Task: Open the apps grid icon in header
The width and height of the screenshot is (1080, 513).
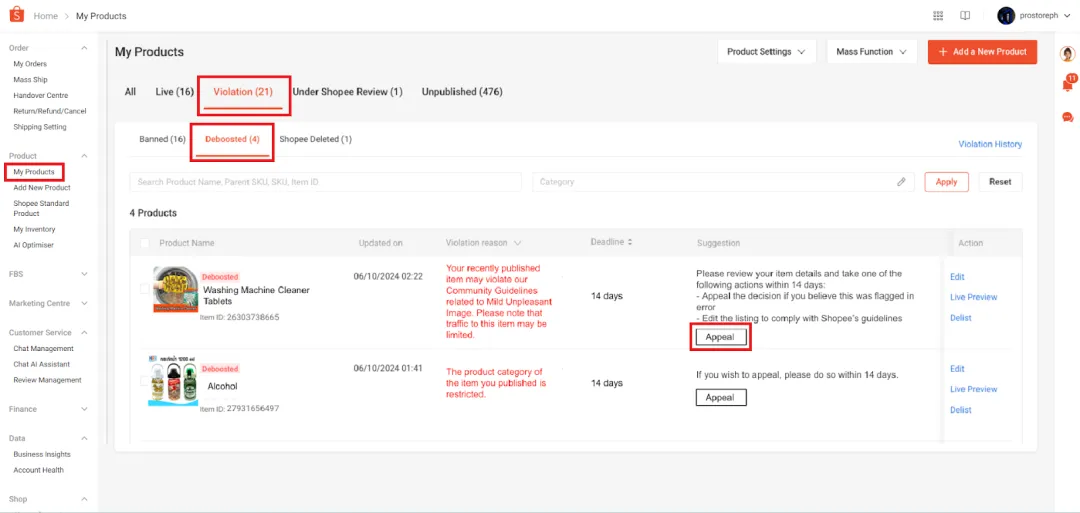Action: click(x=937, y=15)
